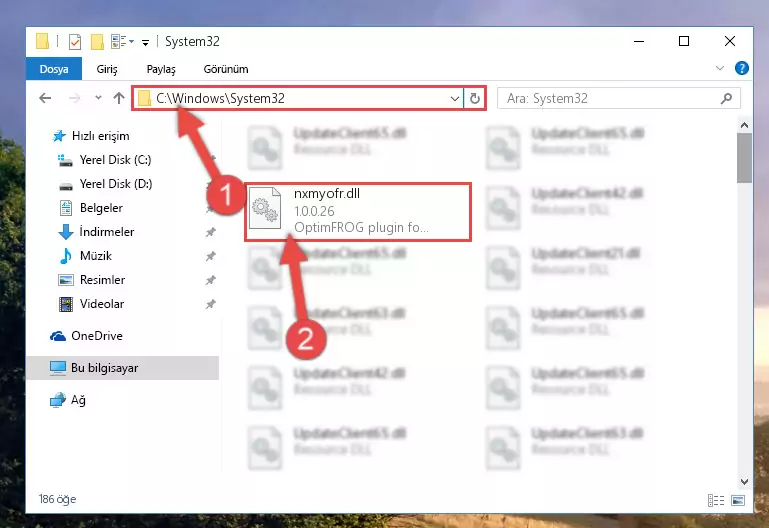Click the scroll down arrow
The image size is (769, 528).
point(744,481)
